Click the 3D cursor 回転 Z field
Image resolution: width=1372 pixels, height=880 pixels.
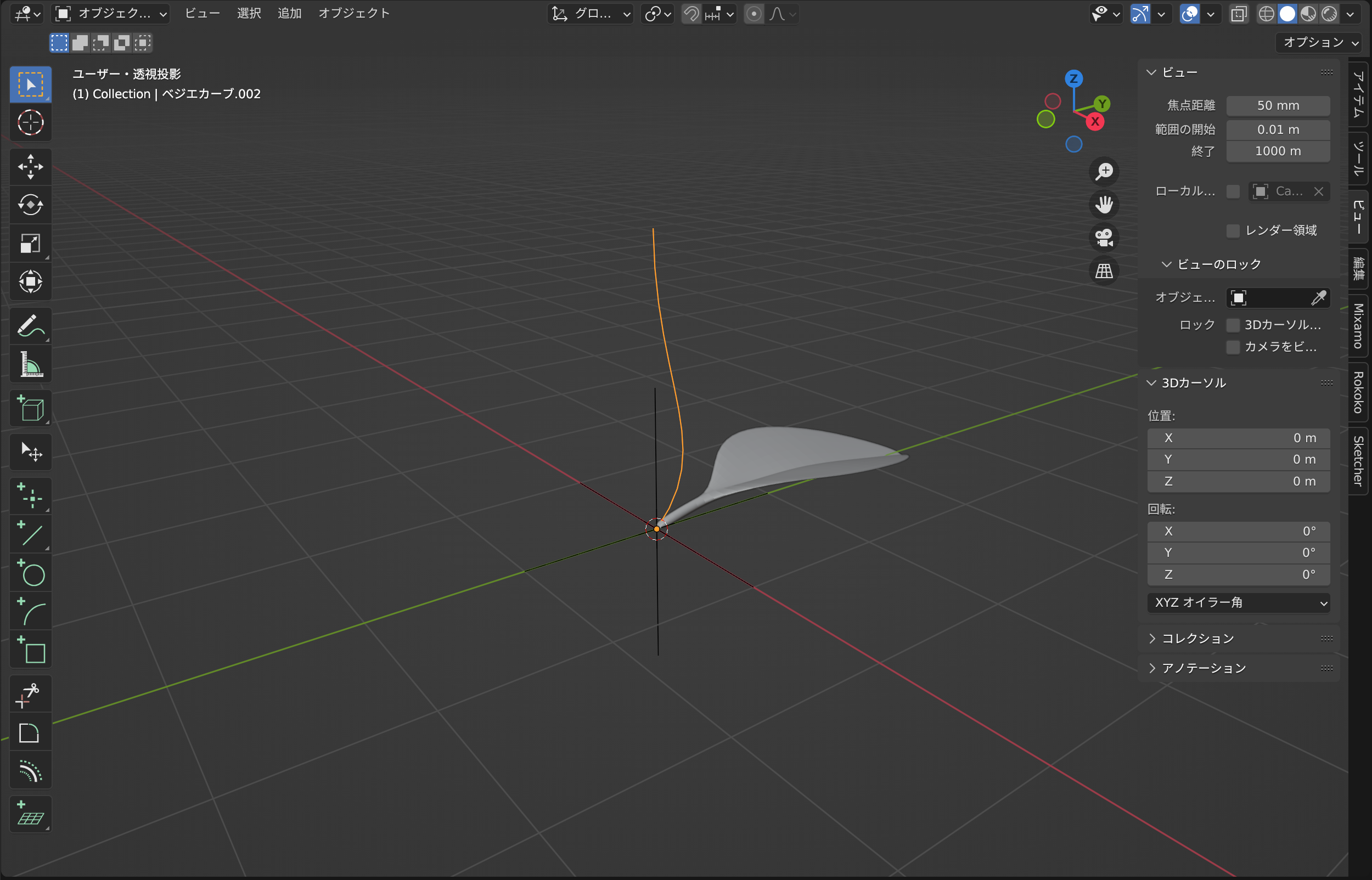(x=1238, y=575)
